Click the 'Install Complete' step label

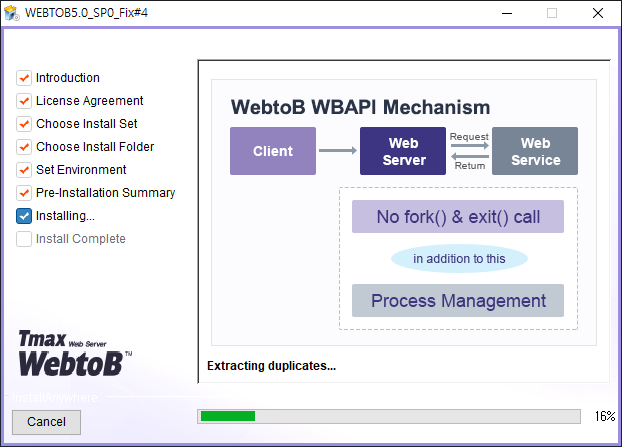click(81, 239)
